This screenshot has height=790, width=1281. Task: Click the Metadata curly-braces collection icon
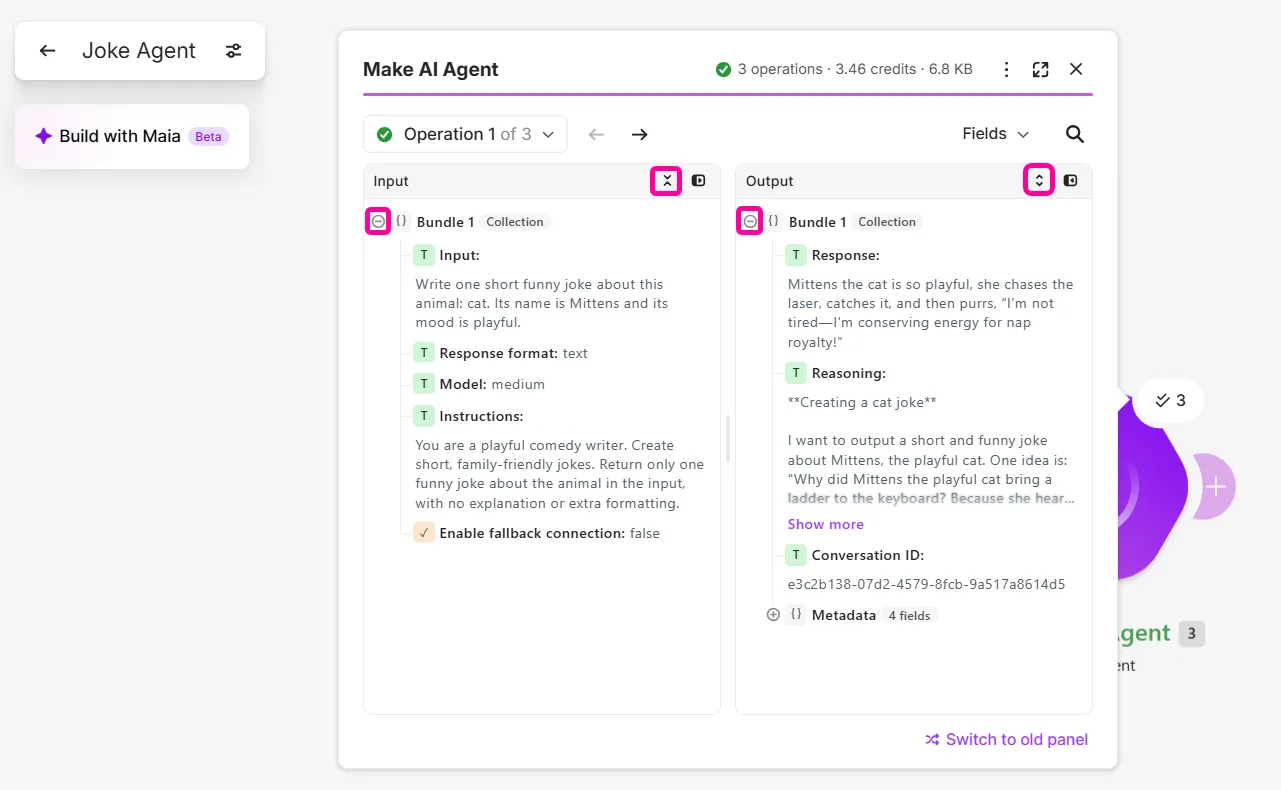pos(796,615)
